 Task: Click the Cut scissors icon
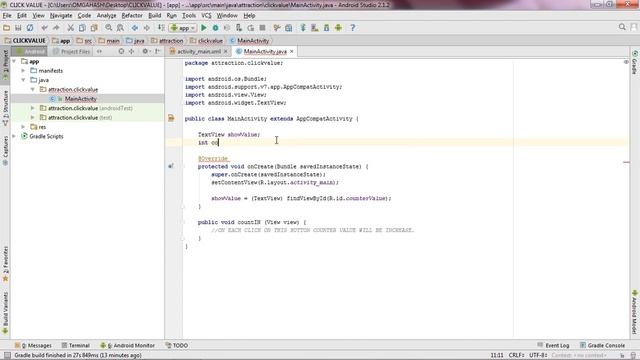tap(70, 28)
